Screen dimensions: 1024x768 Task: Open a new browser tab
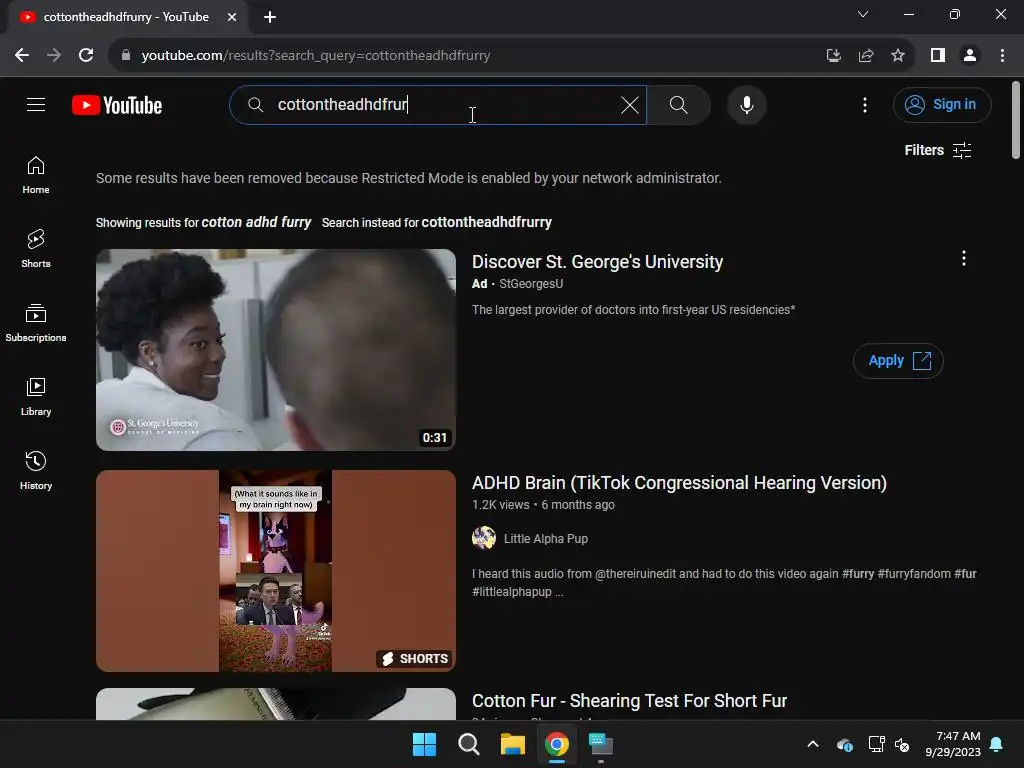[x=270, y=17]
